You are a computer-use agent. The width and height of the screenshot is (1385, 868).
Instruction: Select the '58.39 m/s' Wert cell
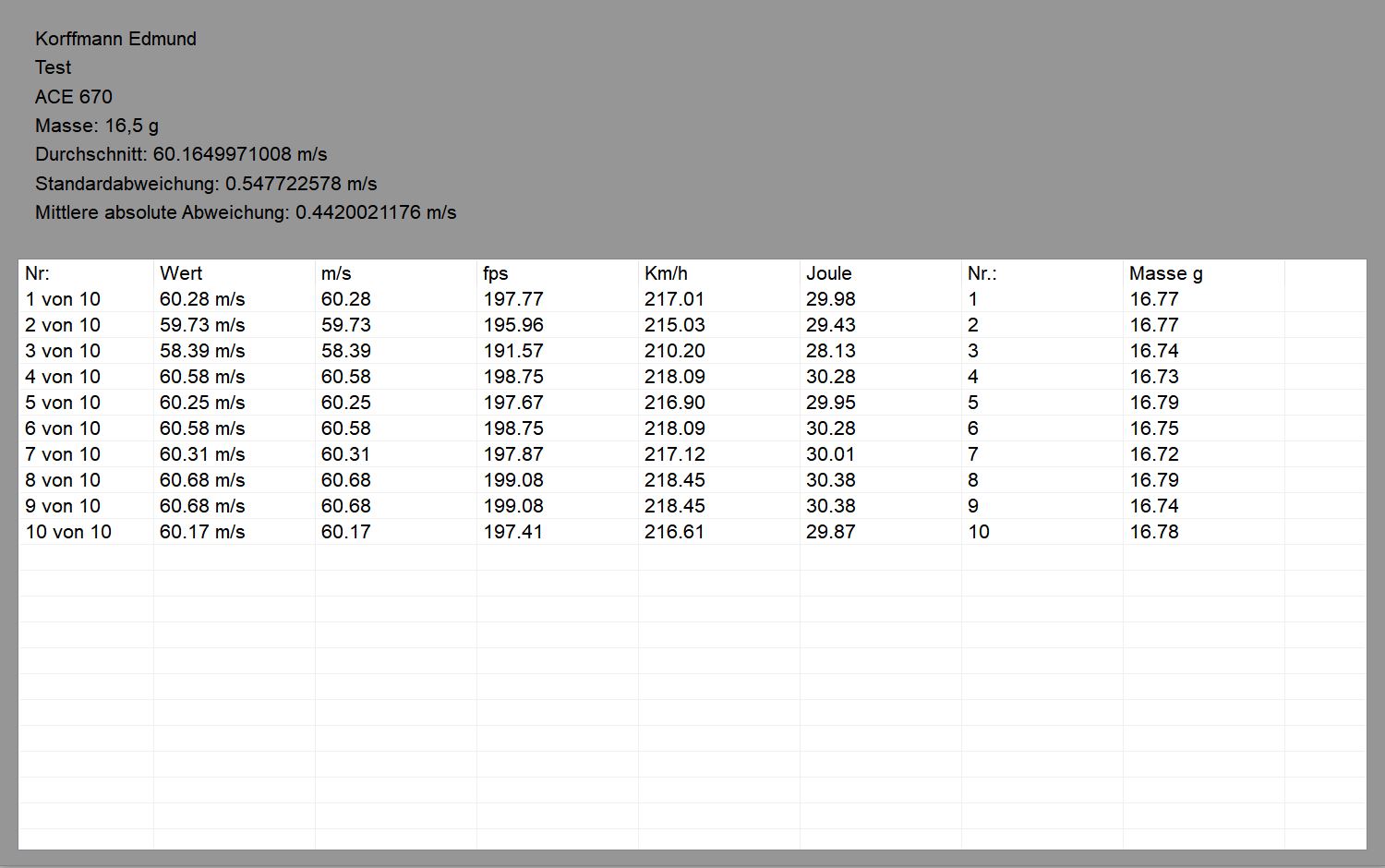click(202, 351)
